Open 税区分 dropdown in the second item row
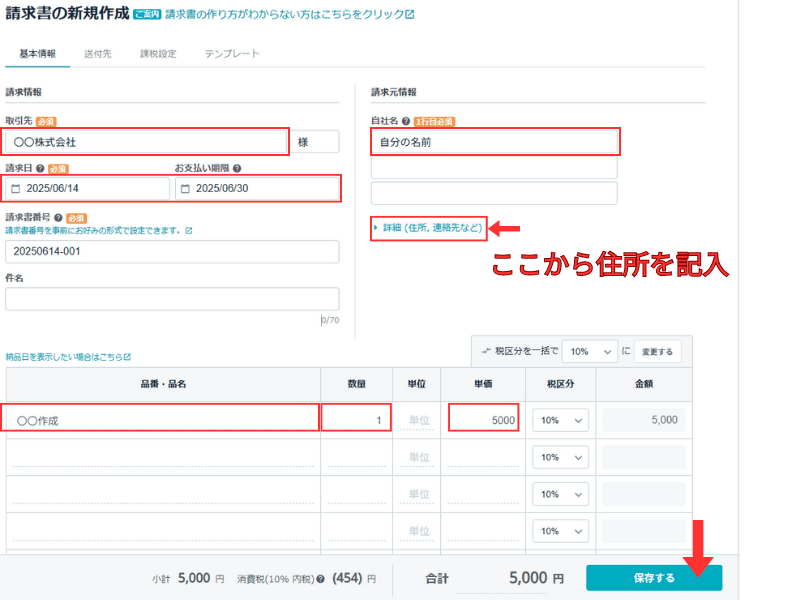Screen dimensions: 800x600 (x=559, y=457)
